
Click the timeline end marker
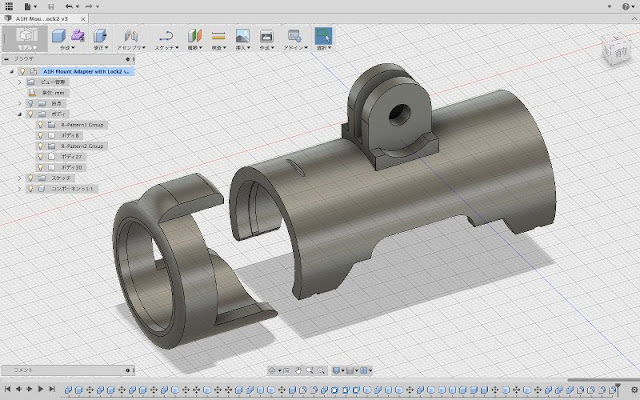[x=618, y=388]
